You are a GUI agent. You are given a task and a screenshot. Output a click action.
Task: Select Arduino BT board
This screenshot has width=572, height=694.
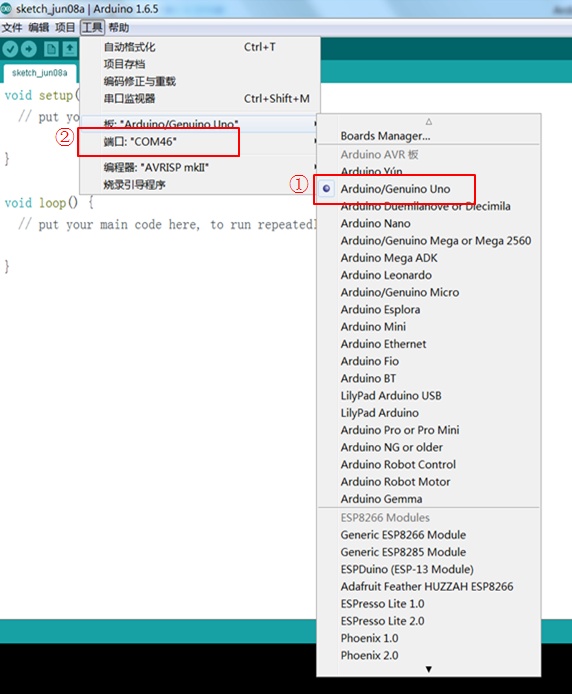[429, 379]
